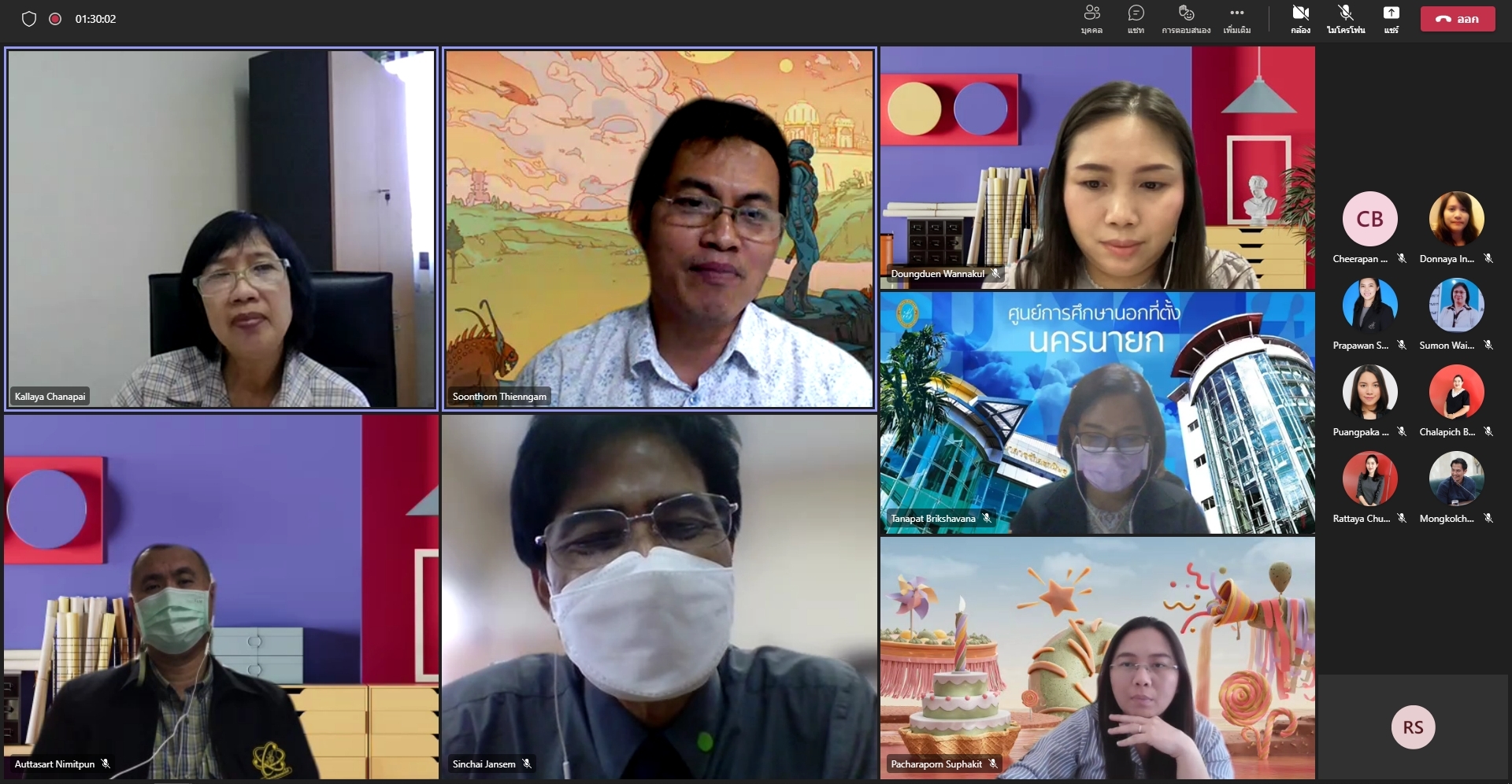Image resolution: width=1512 pixels, height=784 pixels.
Task: Unmute the microphone (ไมโครโฟน)
Action: (1346, 19)
